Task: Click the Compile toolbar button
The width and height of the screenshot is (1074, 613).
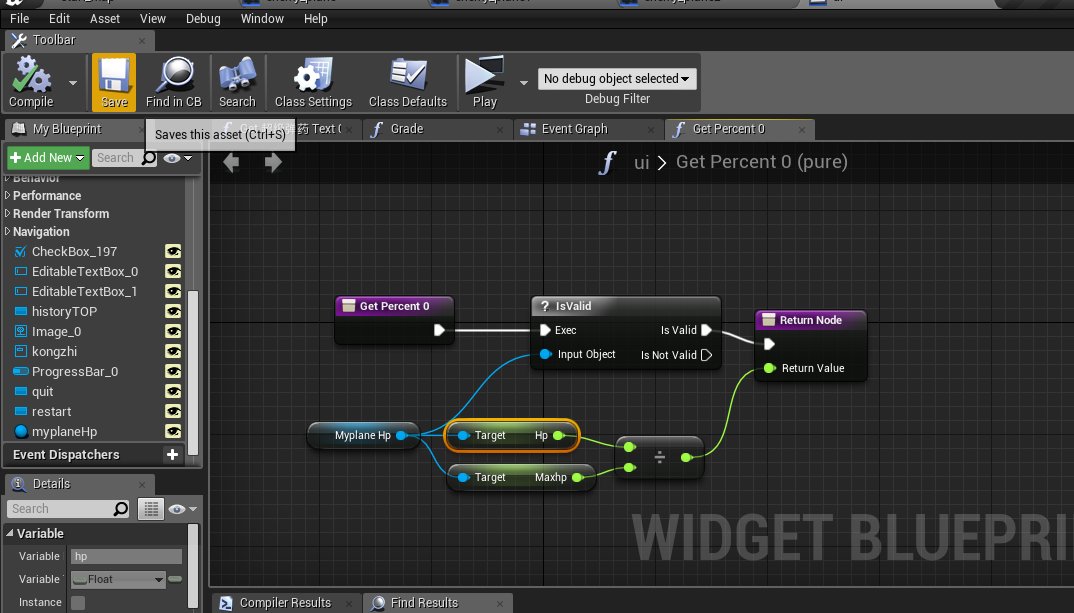Action: (x=31, y=83)
